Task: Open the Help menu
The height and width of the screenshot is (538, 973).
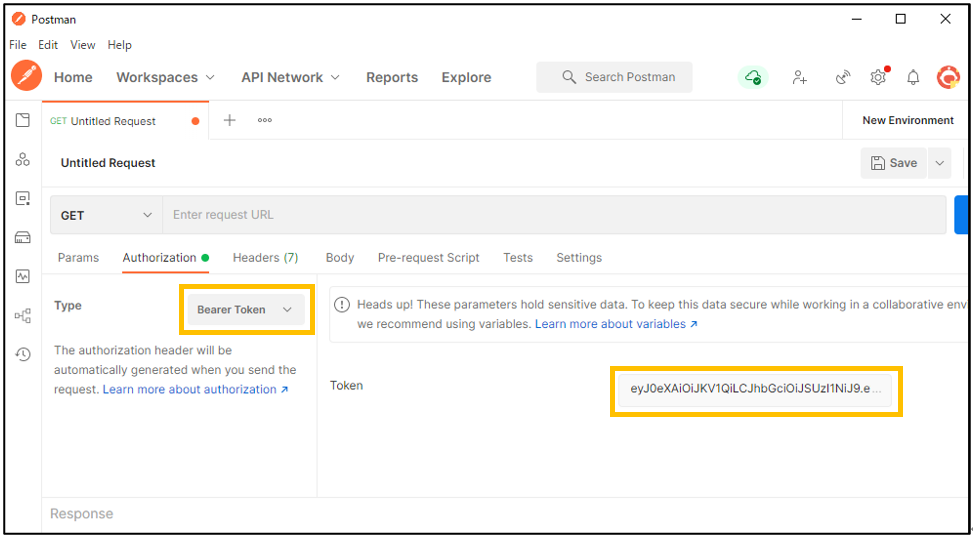Action: coord(119,45)
